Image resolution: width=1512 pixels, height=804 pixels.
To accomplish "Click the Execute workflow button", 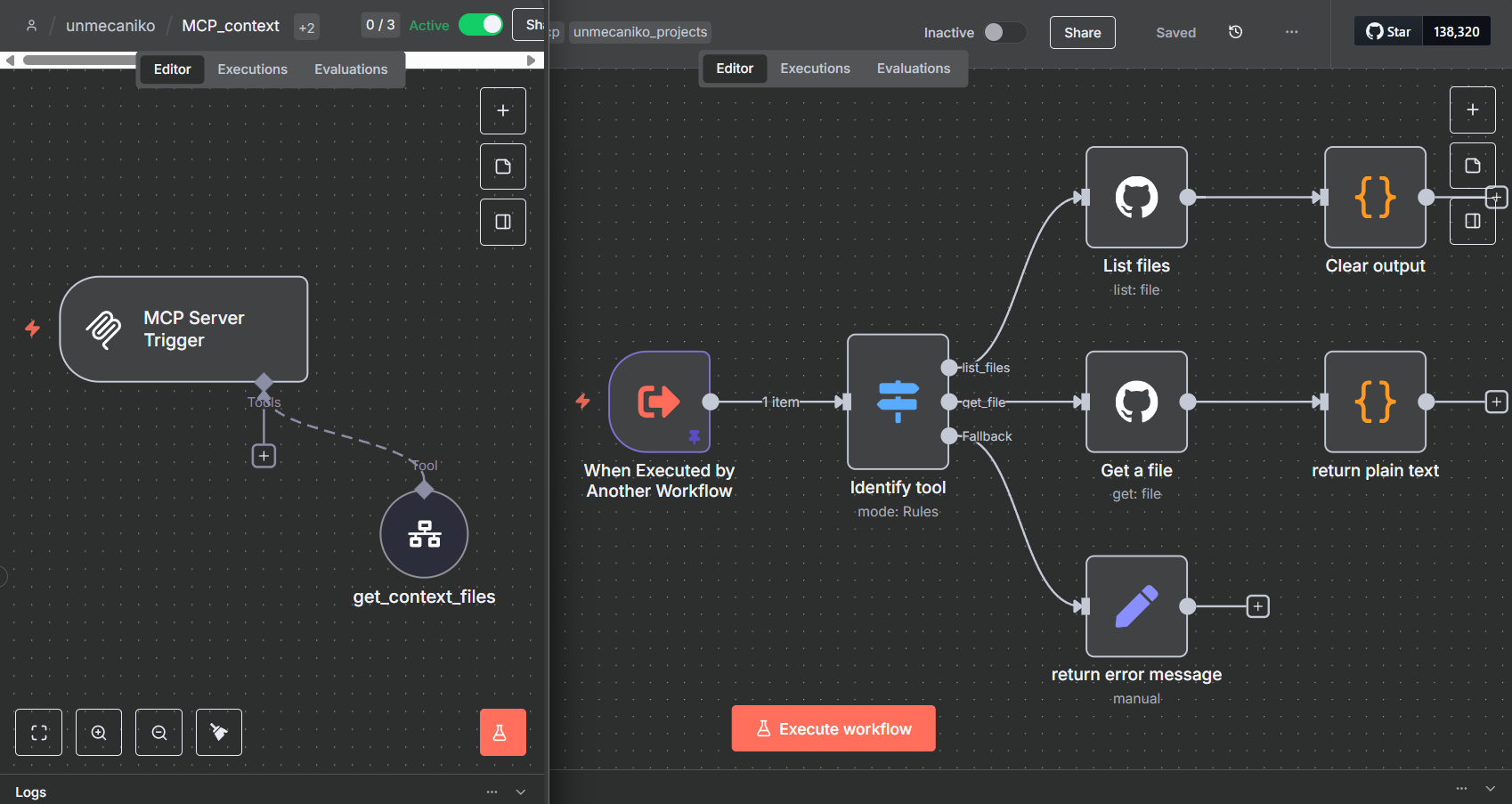I will pyautogui.click(x=833, y=728).
